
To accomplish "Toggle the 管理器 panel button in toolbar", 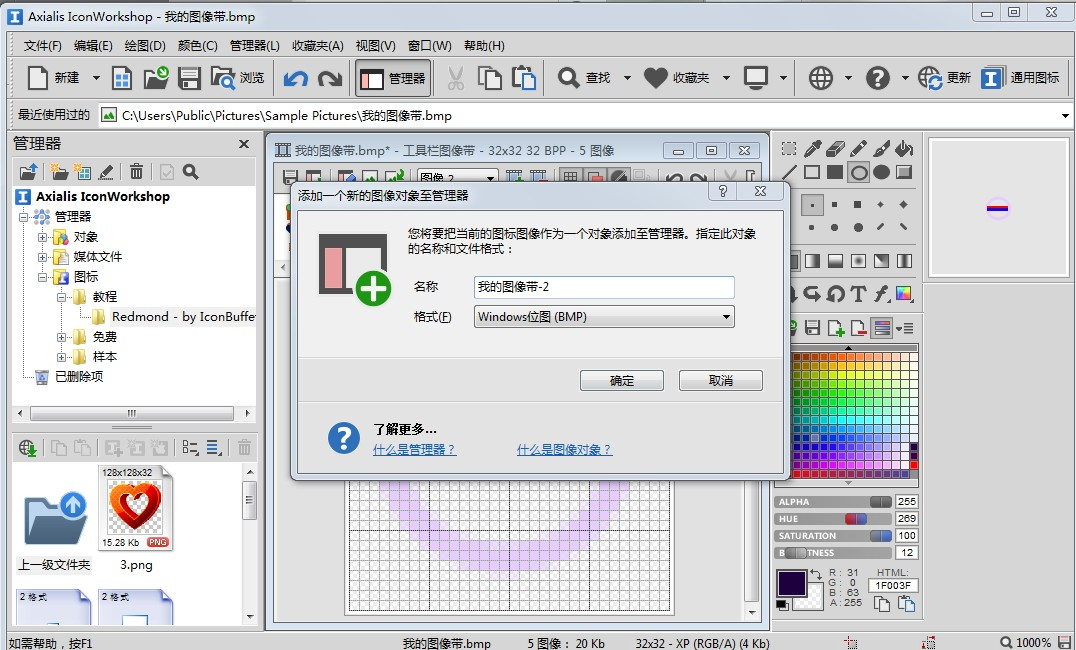I will 393,78.
